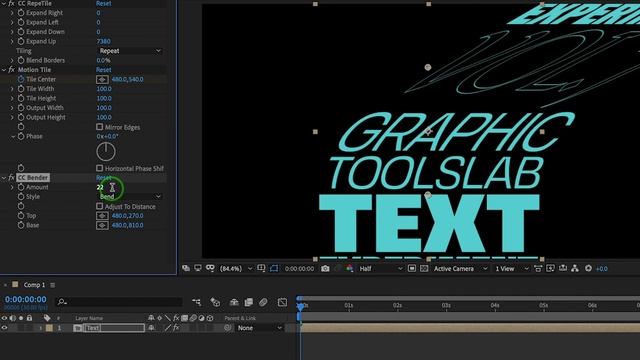The image size is (640, 360).
Task: Toggle the Blend Borders stopwatch
Action: (x=21, y=60)
